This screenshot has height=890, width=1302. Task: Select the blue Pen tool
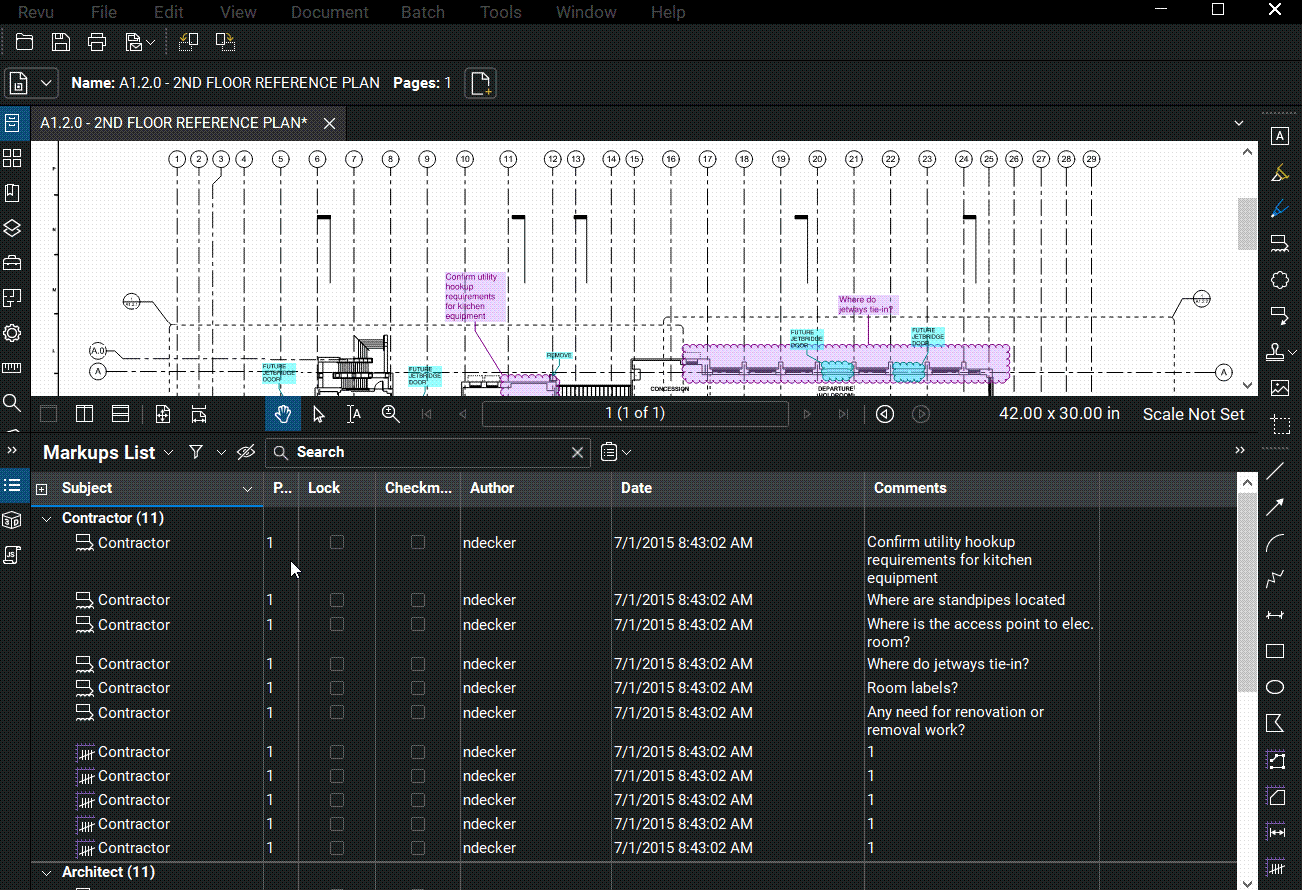pyautogui.click(x=1279, y=209)
